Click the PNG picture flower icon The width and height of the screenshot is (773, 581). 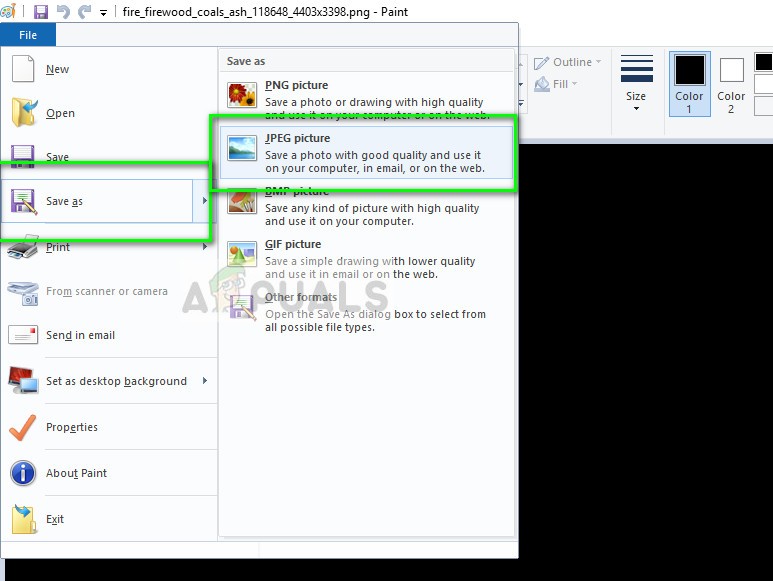coord(242,94)
